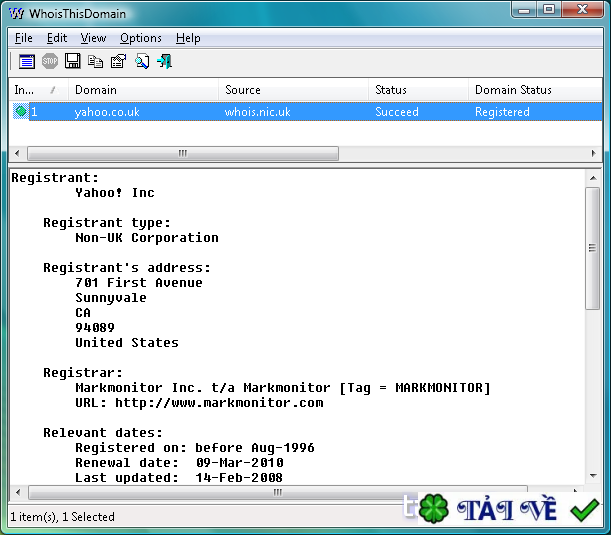Click the green status icon beside yahoo.co.uk

tap(20, 112)
